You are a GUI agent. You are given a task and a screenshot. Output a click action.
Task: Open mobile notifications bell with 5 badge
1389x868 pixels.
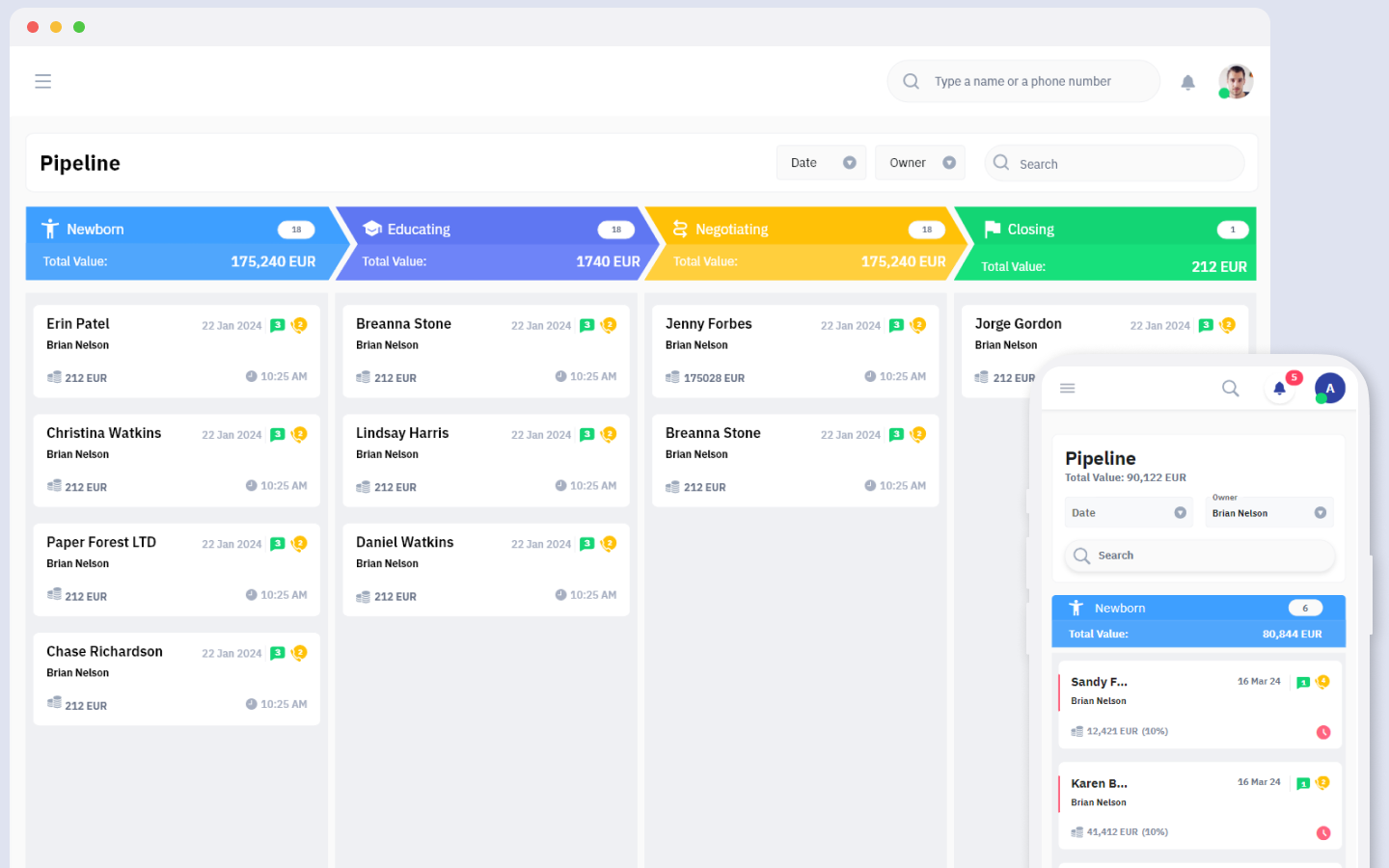(x=1280, y=388)
